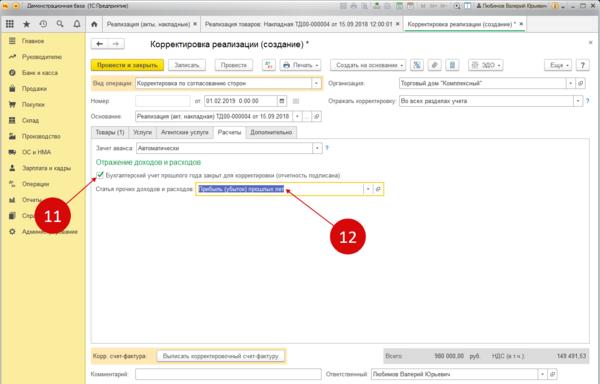Viewport: 600px width, 384px height.
Task: Expand Статья прочих доходов и расходов dropdown
Action: [x=368, y=189]
